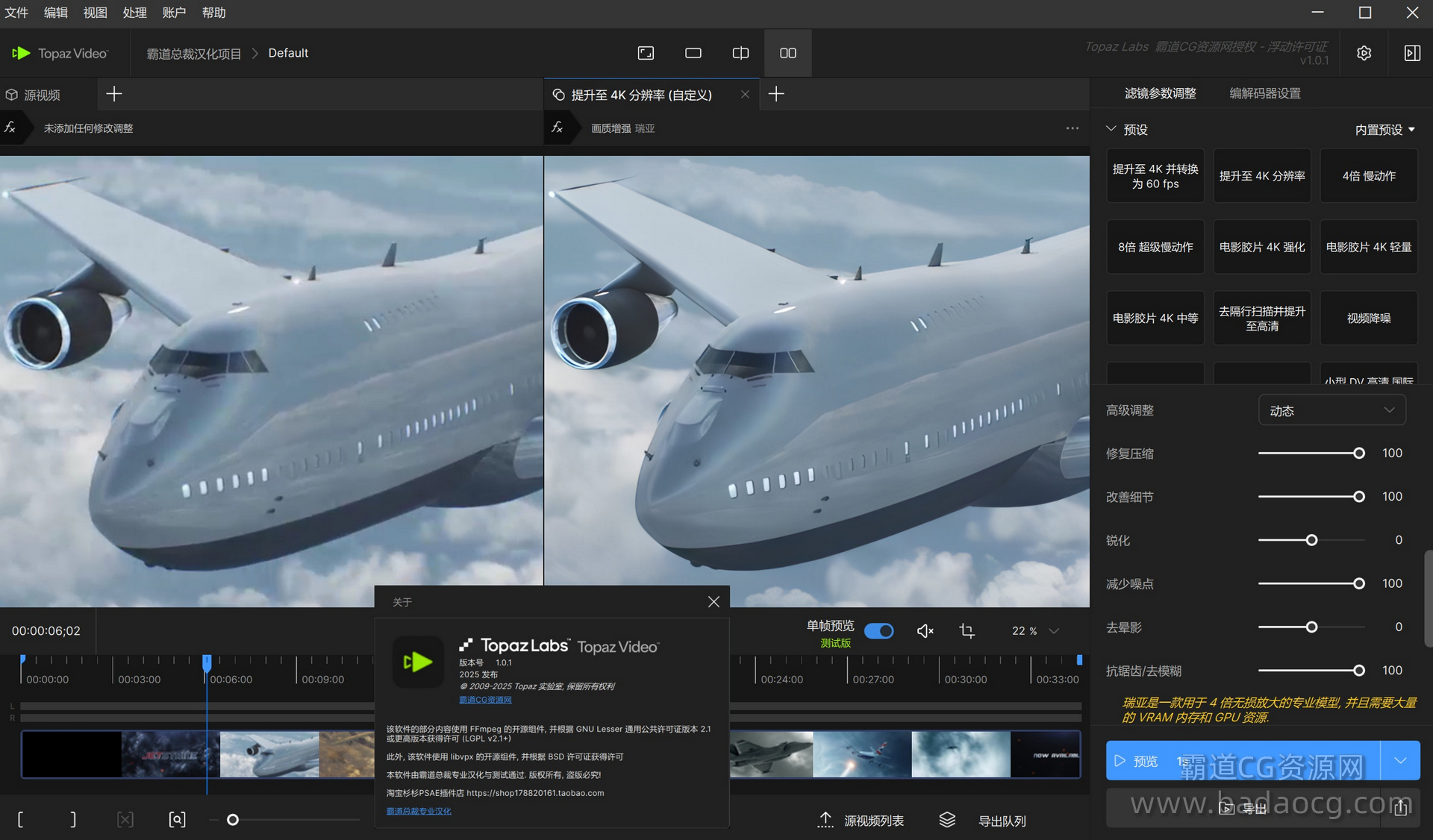Screen dimensions: 1433x840
Task: Switch to the 编解码器设置 tab
Action: (x=1264, y=93)
